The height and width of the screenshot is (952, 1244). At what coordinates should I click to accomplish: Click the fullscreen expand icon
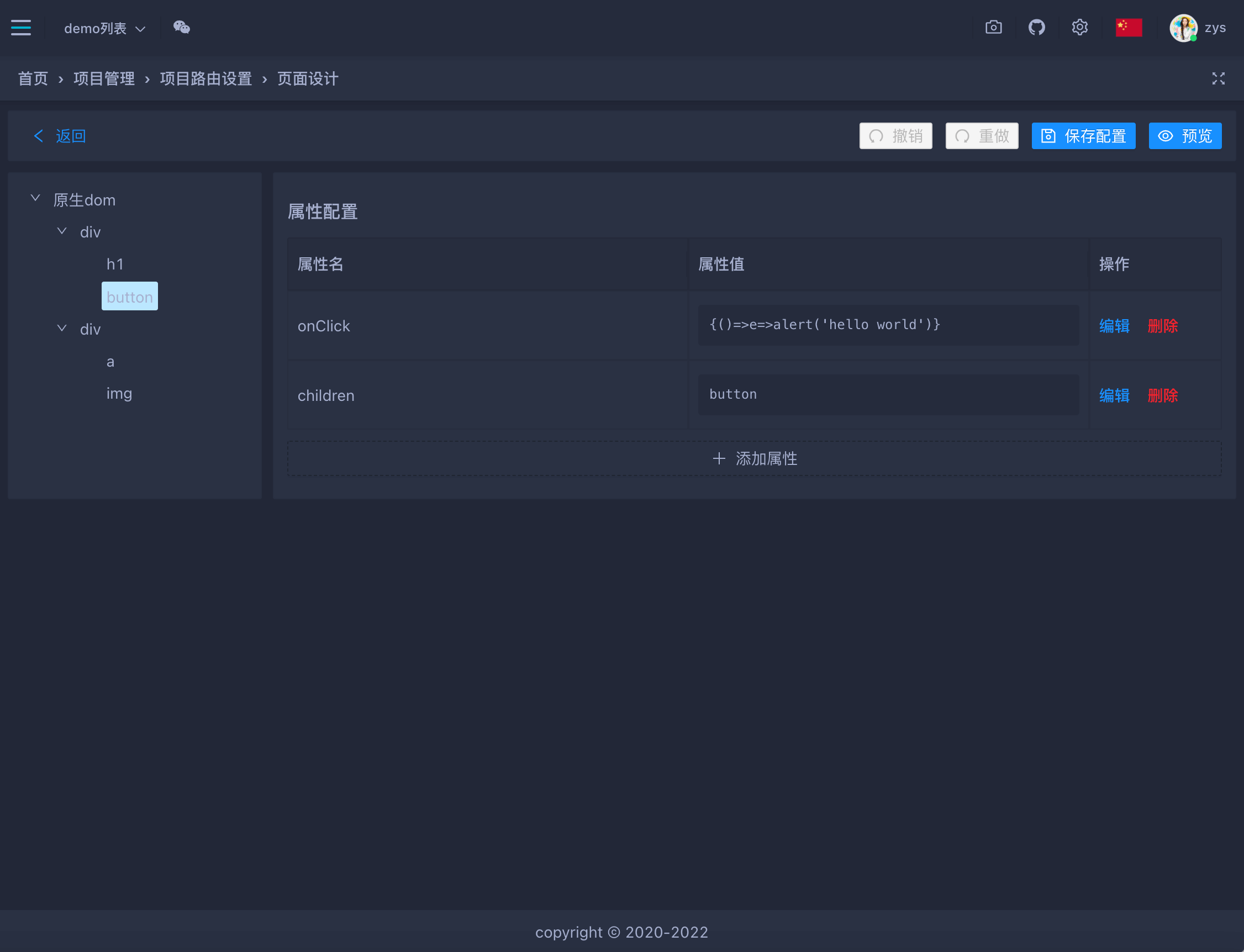point(1218,78)
